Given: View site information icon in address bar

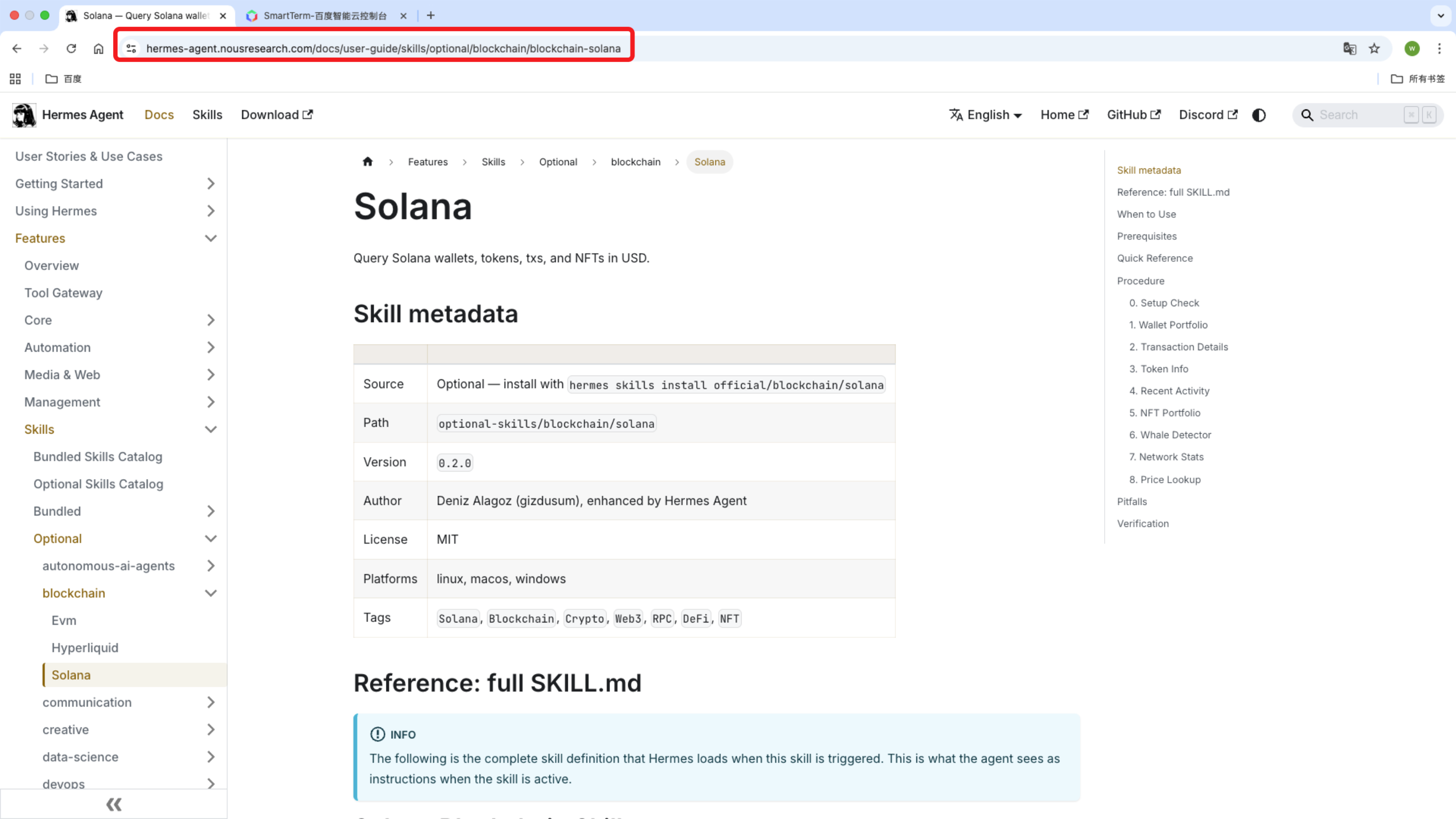Looking at the screenshot, I should click(131, 49).
